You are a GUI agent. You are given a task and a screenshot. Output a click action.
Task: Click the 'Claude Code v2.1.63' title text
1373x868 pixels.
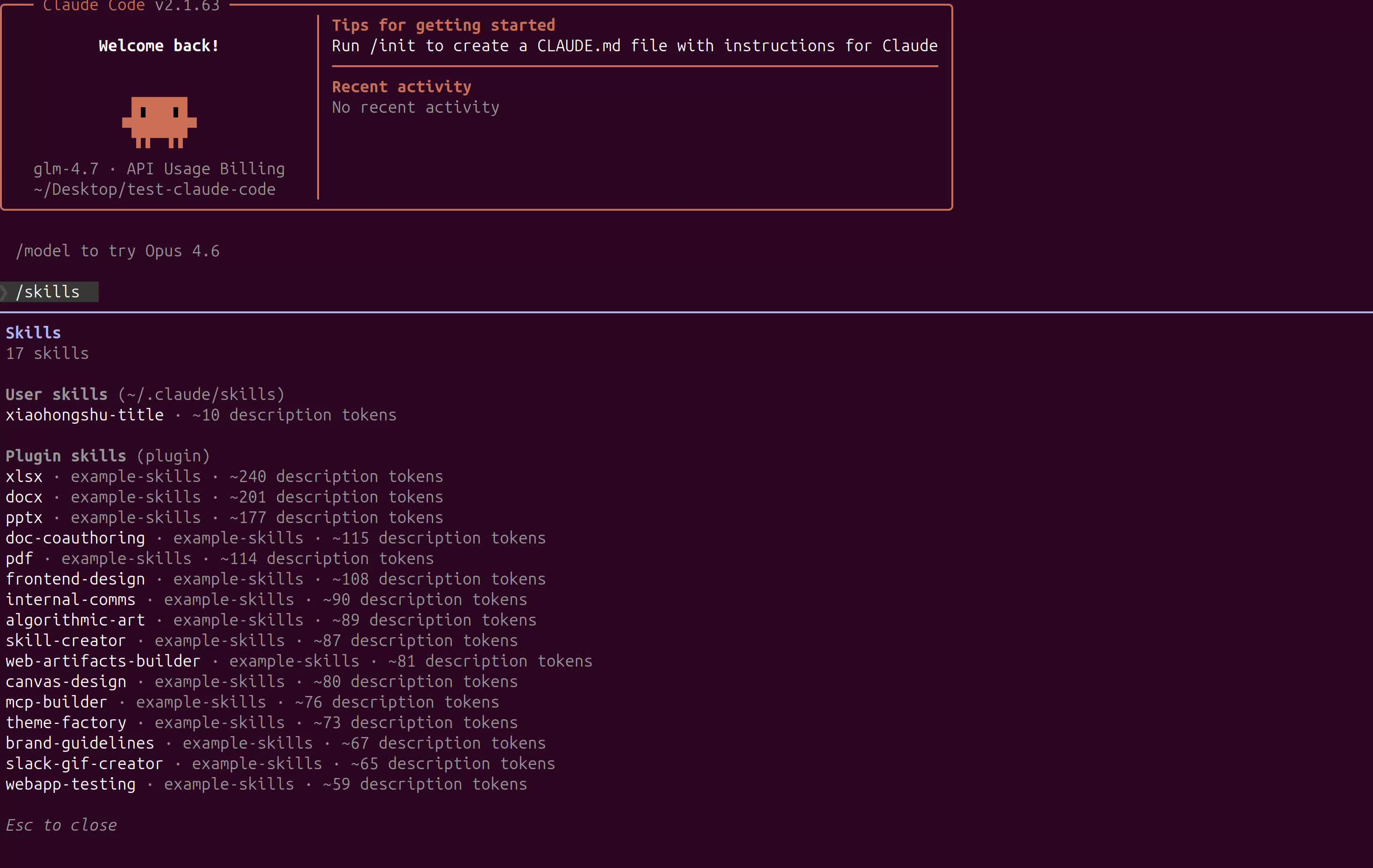pyautogui.click(x=131, y=6)
